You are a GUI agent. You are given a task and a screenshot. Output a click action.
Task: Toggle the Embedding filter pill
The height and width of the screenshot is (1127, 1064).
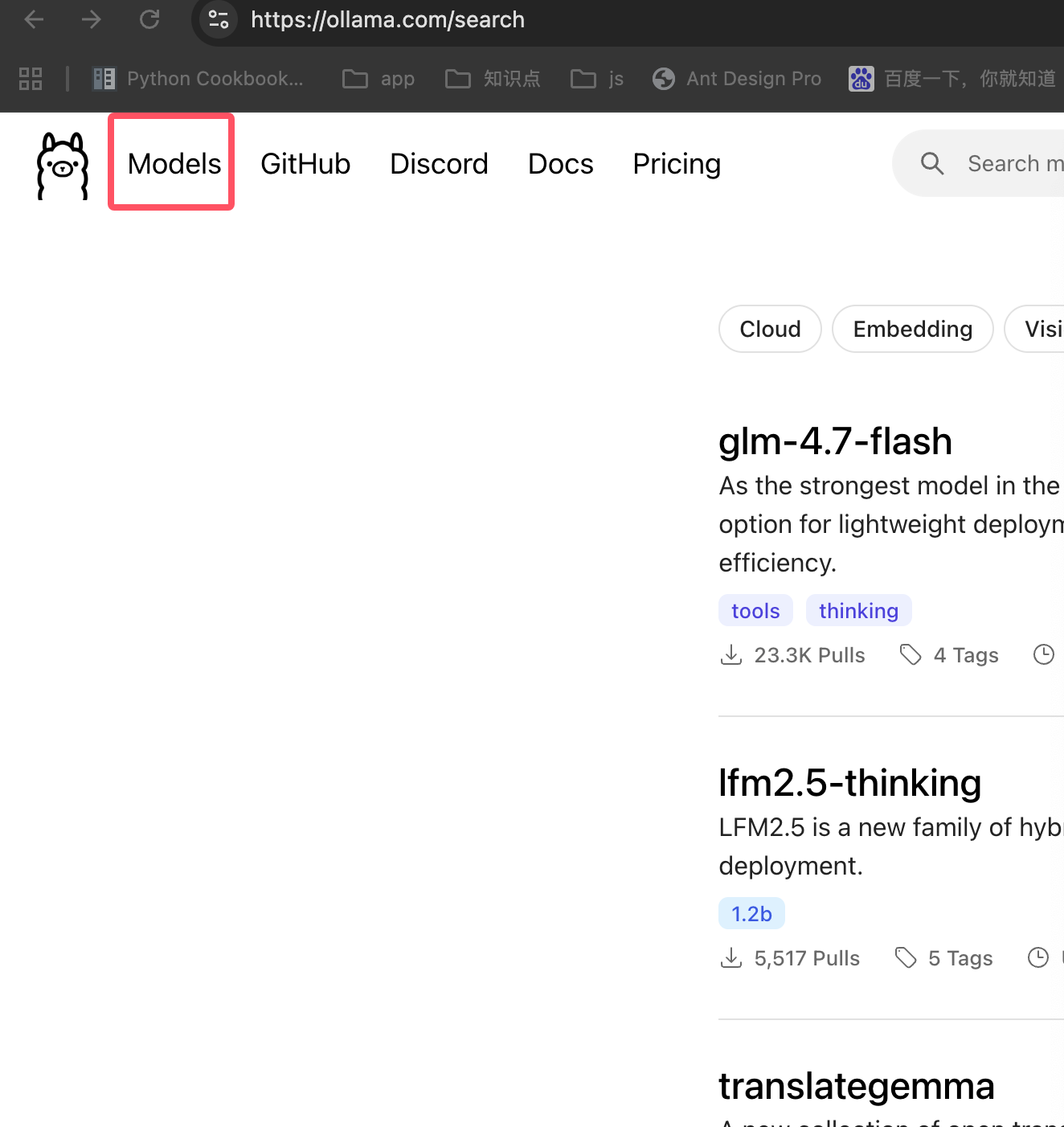point(912,329)
